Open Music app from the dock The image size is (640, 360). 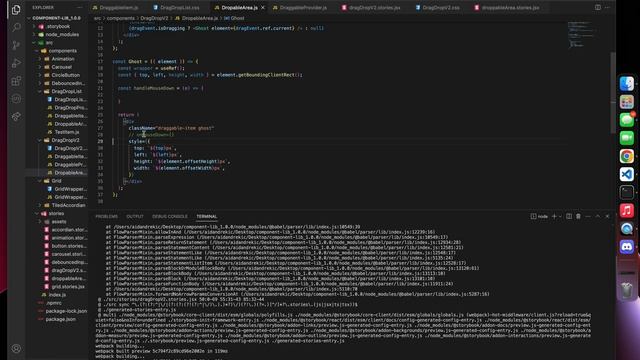(627, 211)
